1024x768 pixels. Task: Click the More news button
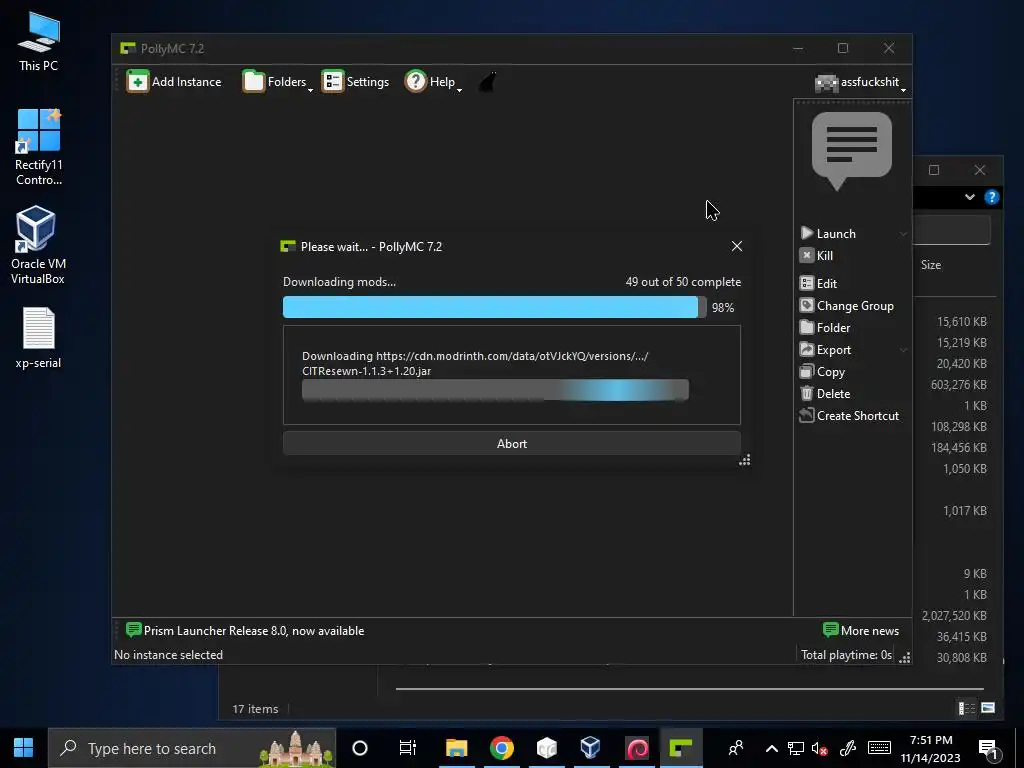tap(861, 631)
